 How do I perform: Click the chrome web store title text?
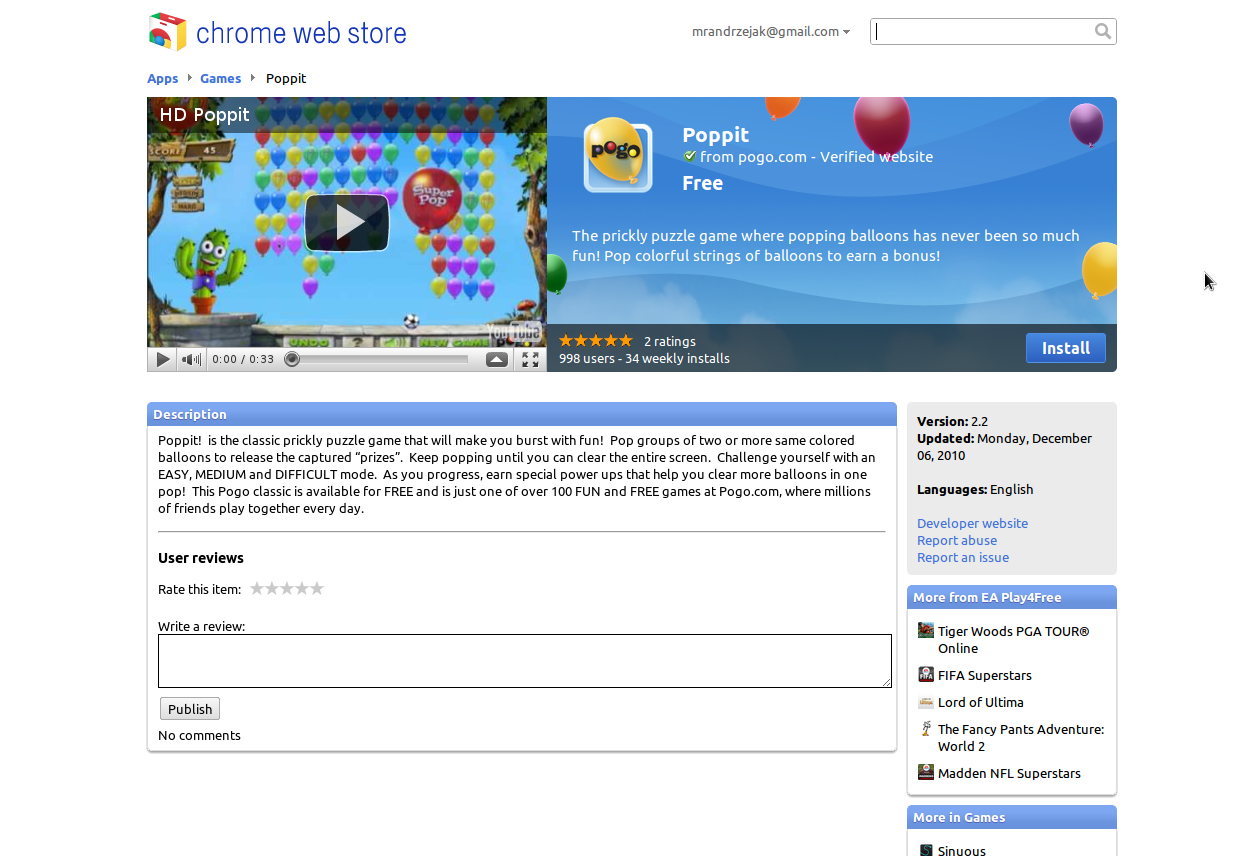pyautogui.click(x=301, y=33)
